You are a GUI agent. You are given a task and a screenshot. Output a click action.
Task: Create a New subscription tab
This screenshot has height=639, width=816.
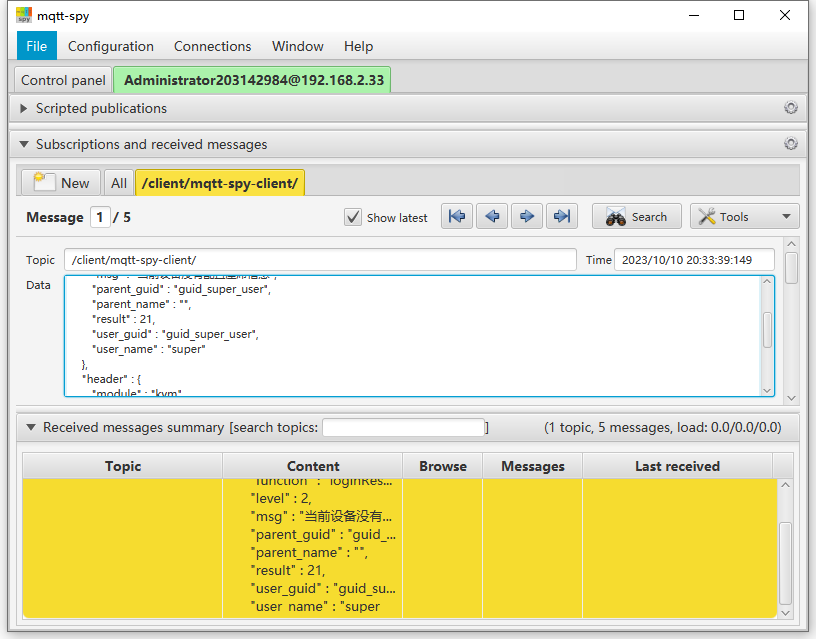[61, 183]
